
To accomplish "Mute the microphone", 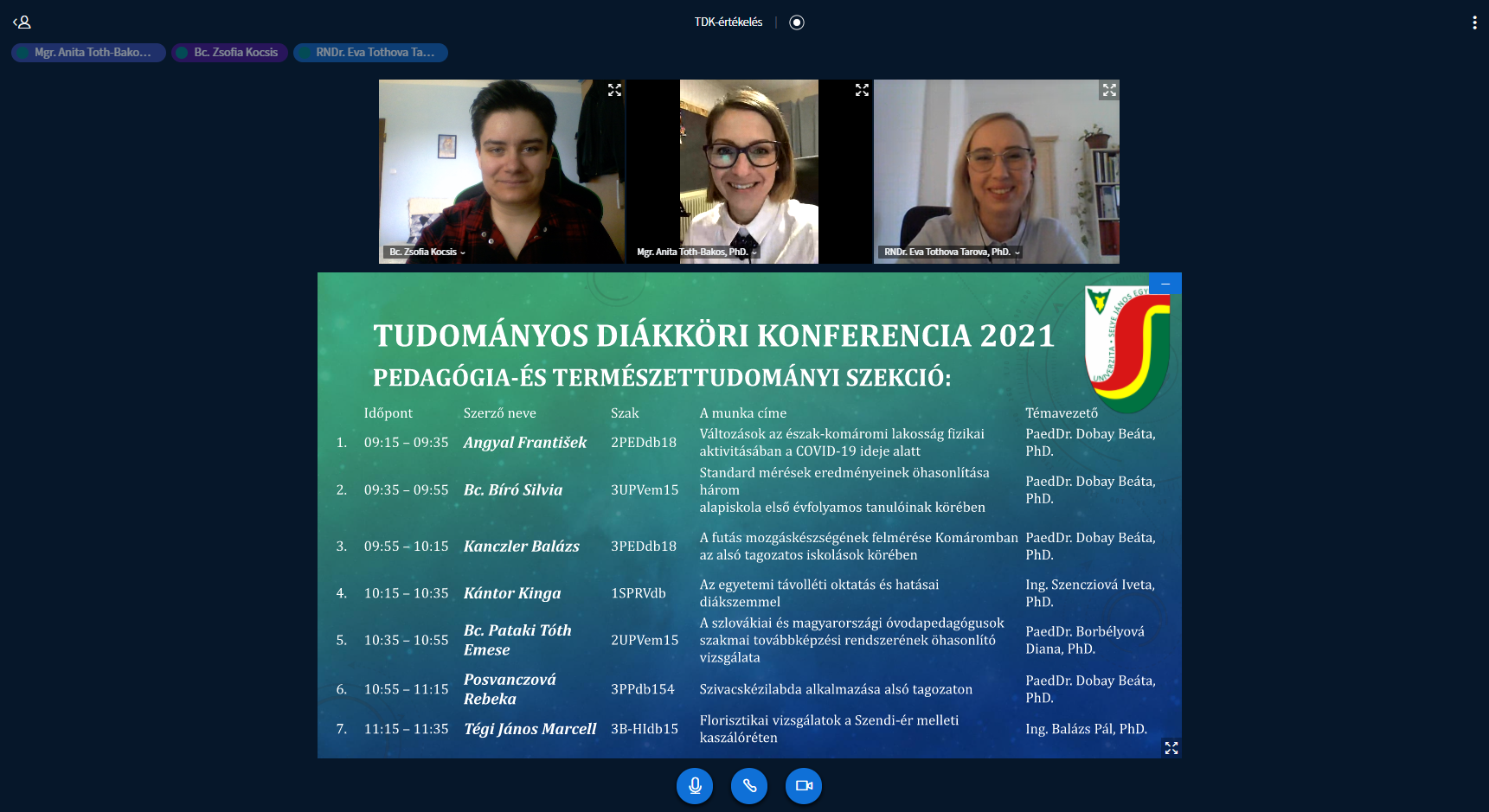I will click(695, 786).
